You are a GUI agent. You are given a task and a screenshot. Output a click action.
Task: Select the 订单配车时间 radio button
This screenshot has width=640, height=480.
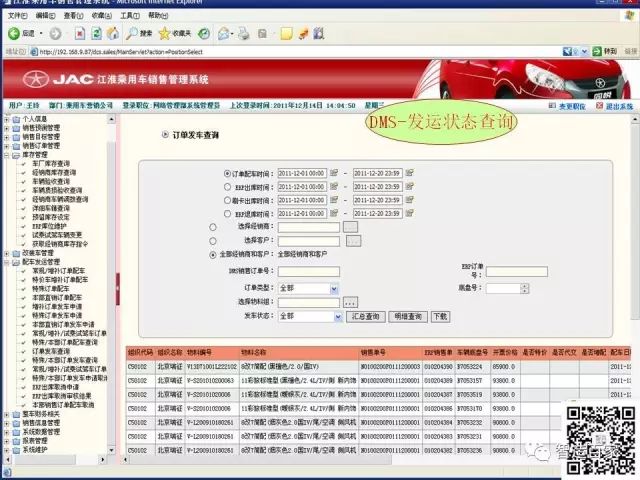tap(227, 173)
